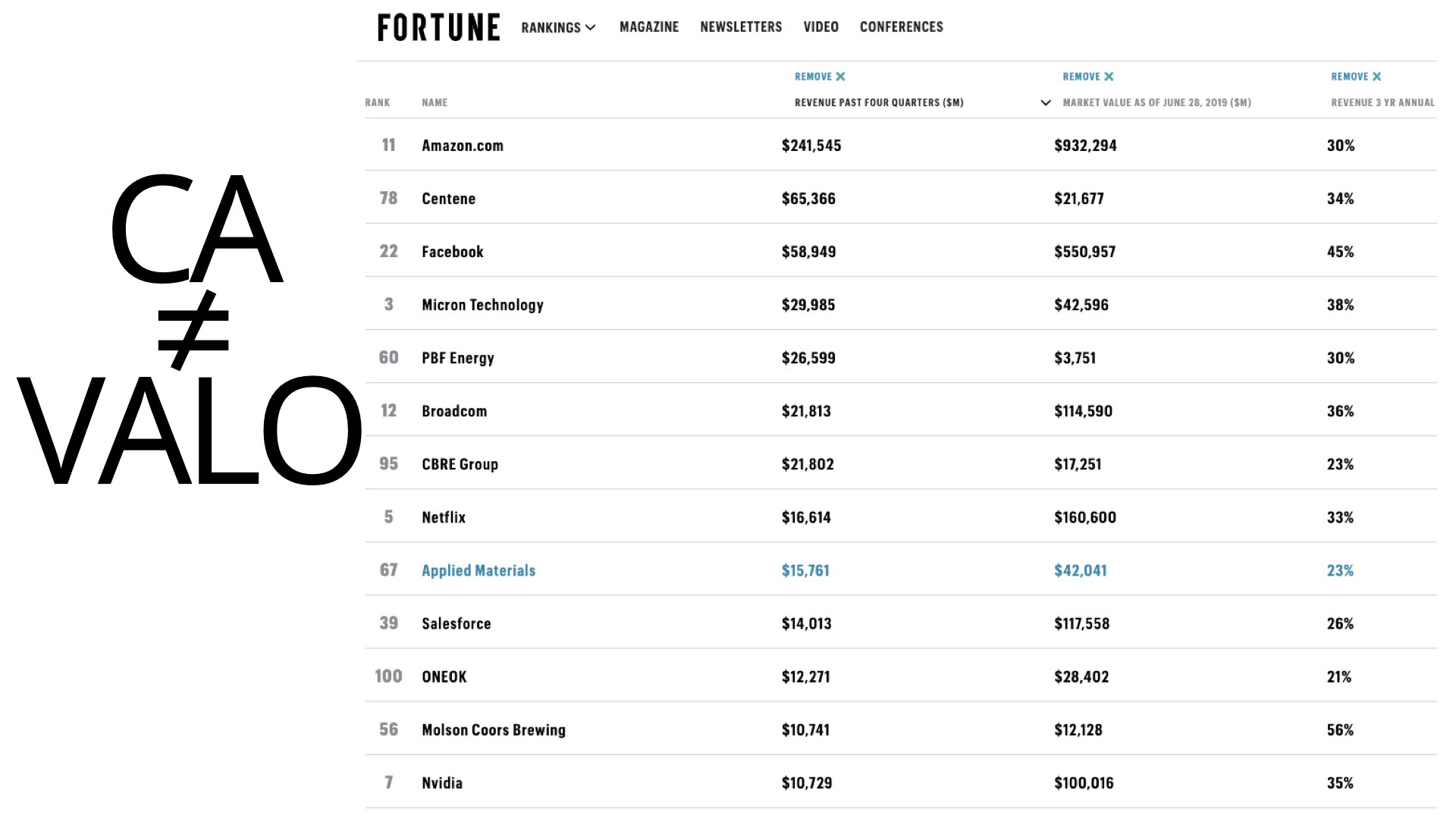Open the Amazon.com company row

901,145
